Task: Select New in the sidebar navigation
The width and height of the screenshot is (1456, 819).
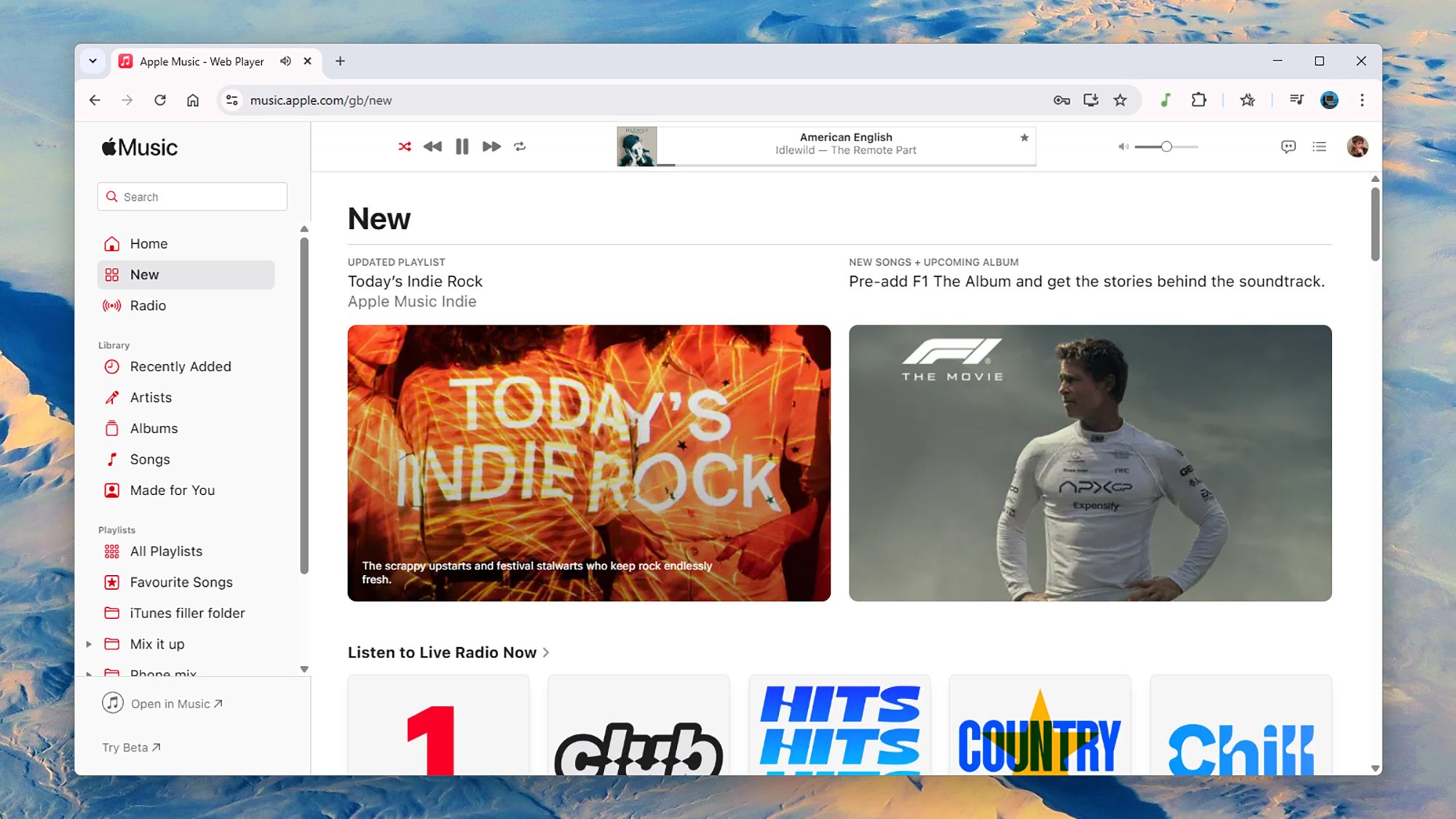Action: click(x=144, y=274)
